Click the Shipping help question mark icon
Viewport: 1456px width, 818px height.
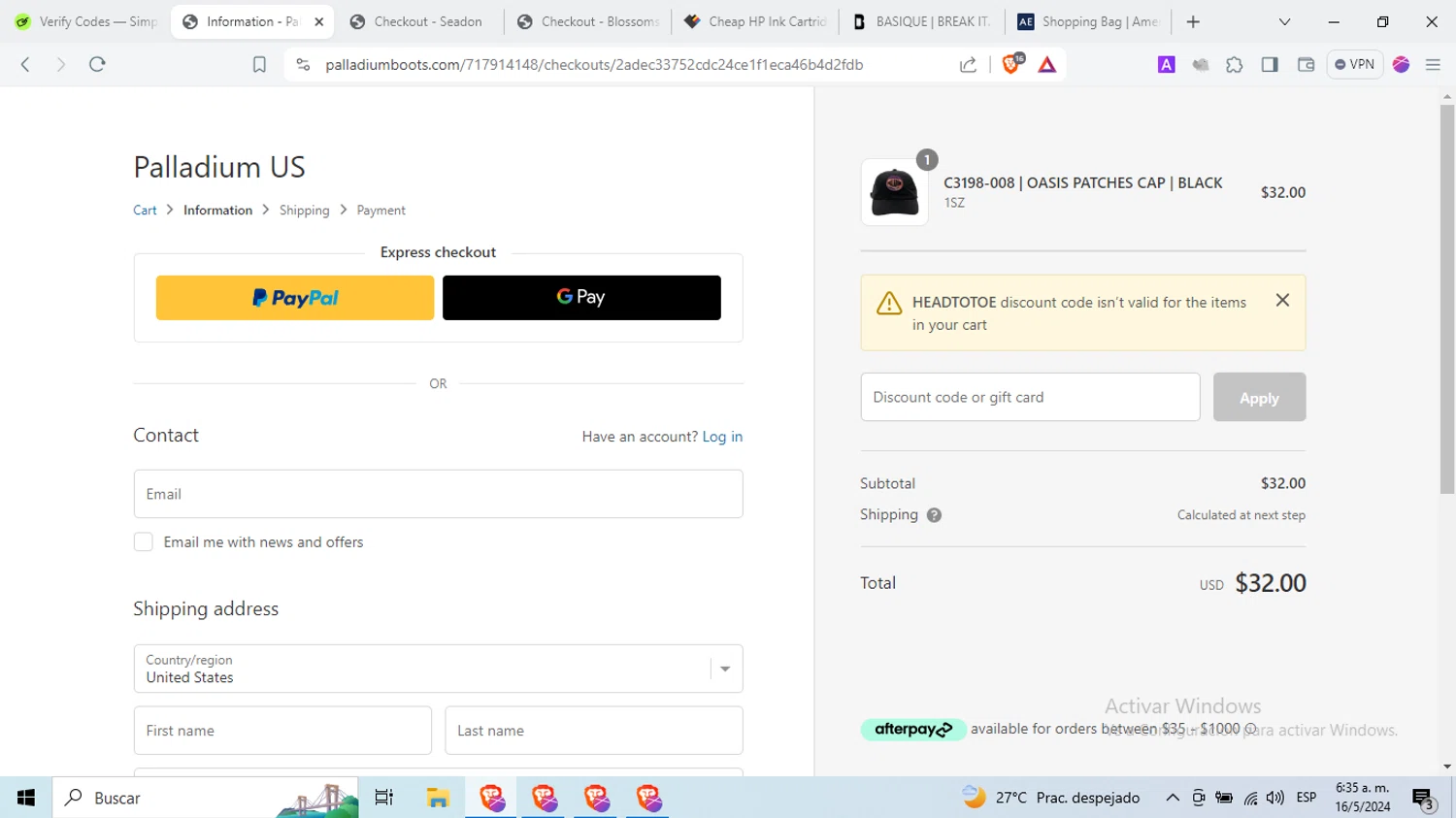point(934,515)
